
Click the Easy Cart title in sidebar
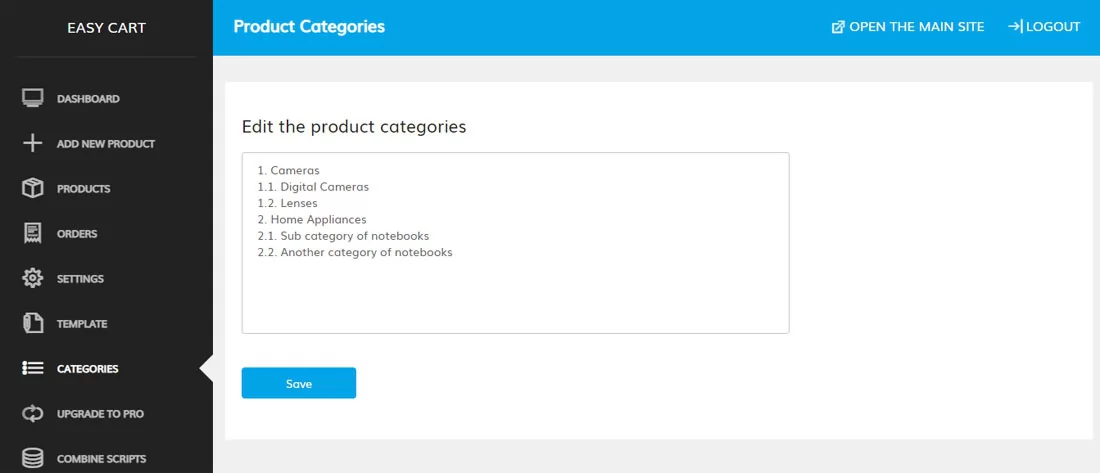pos(106,28)
